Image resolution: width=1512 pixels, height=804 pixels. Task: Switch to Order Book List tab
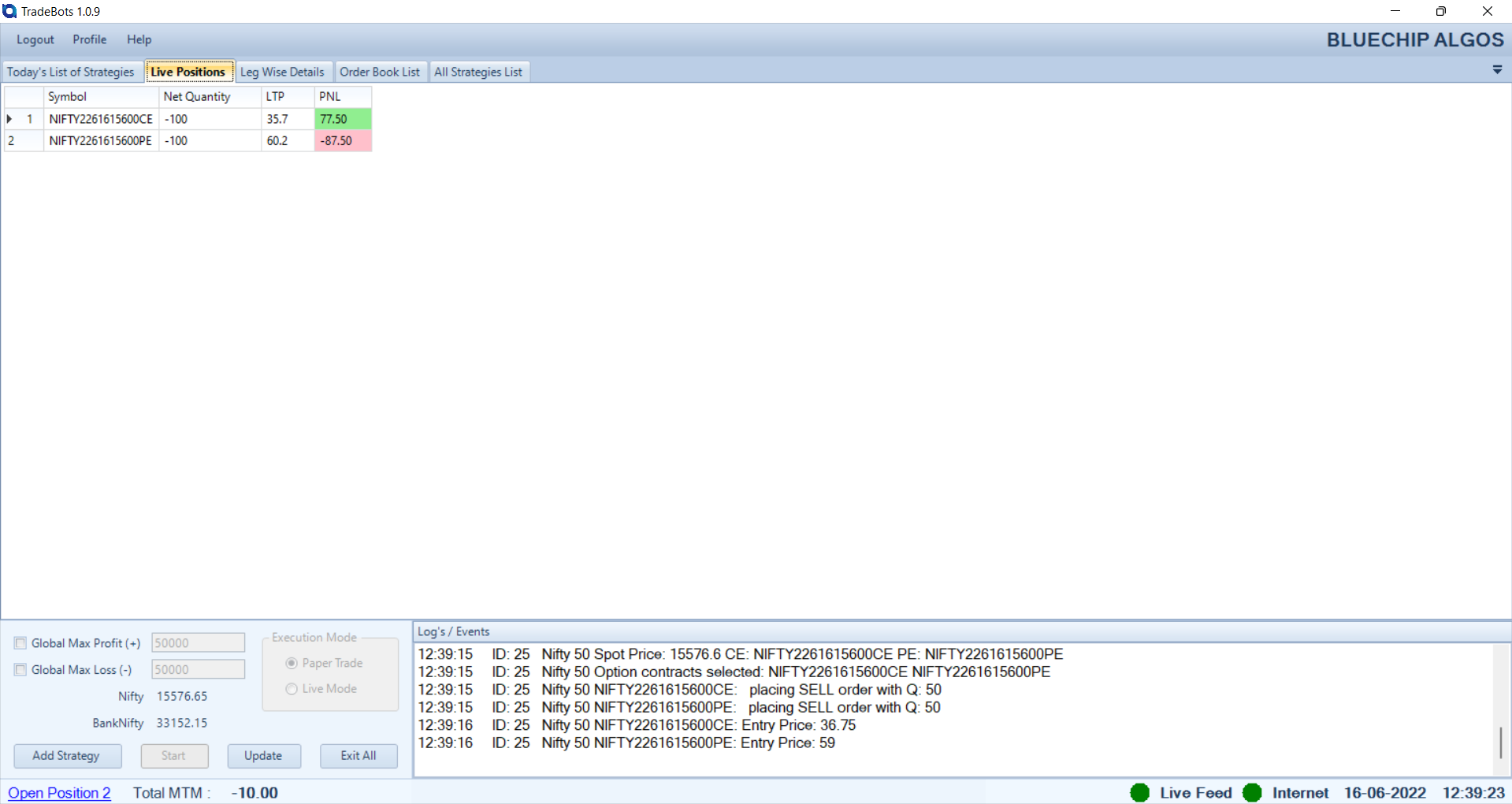coord(380,72)
